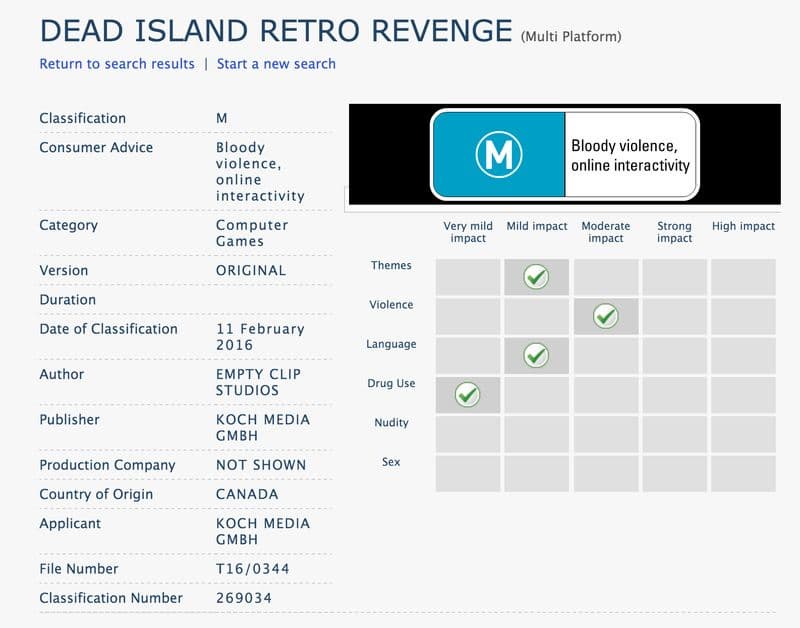This screenshot has height=628, width=800.
Task: Select the Very mild impact column header
Action: (468, 232)
